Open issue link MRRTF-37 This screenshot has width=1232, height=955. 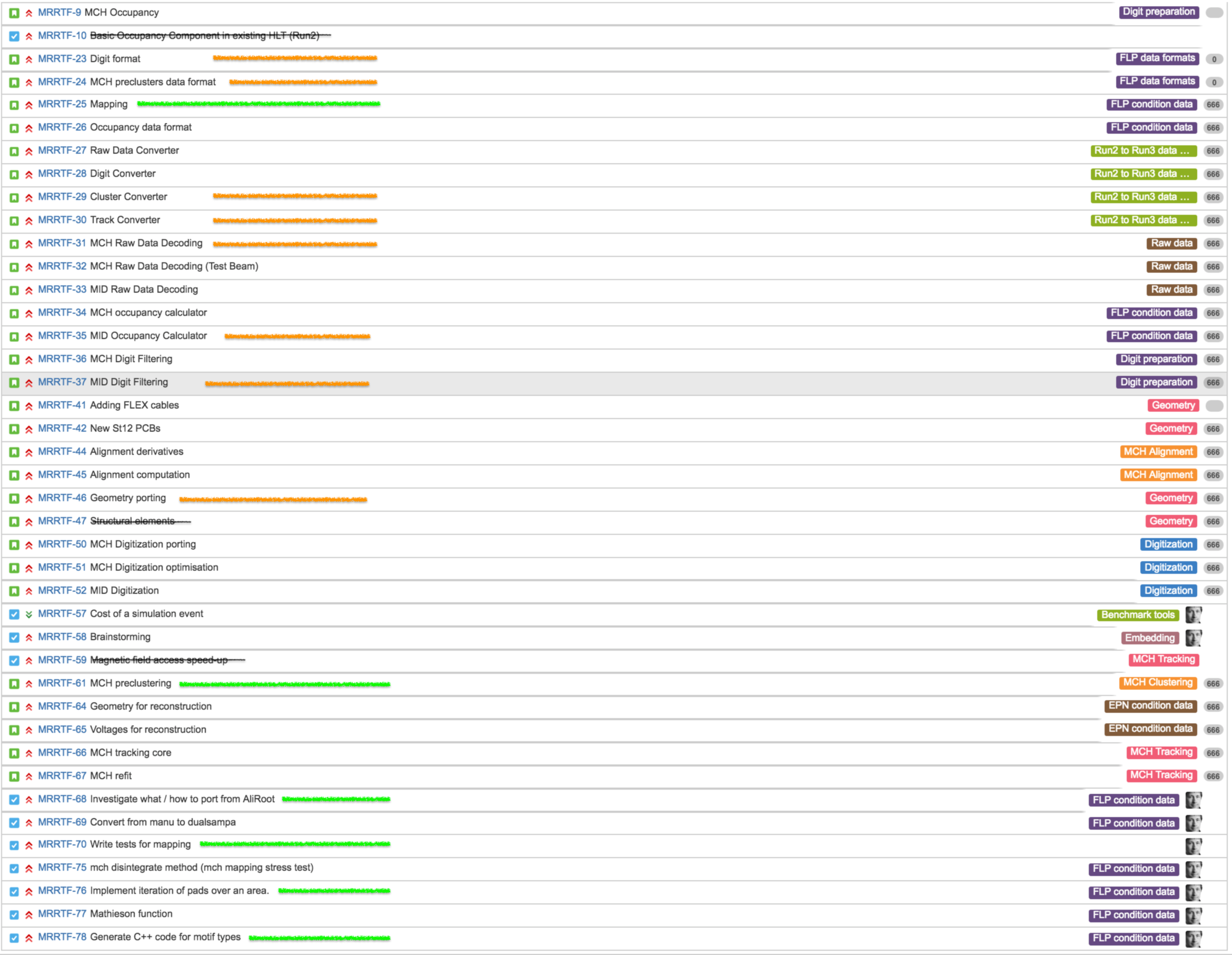pos(62,382)
